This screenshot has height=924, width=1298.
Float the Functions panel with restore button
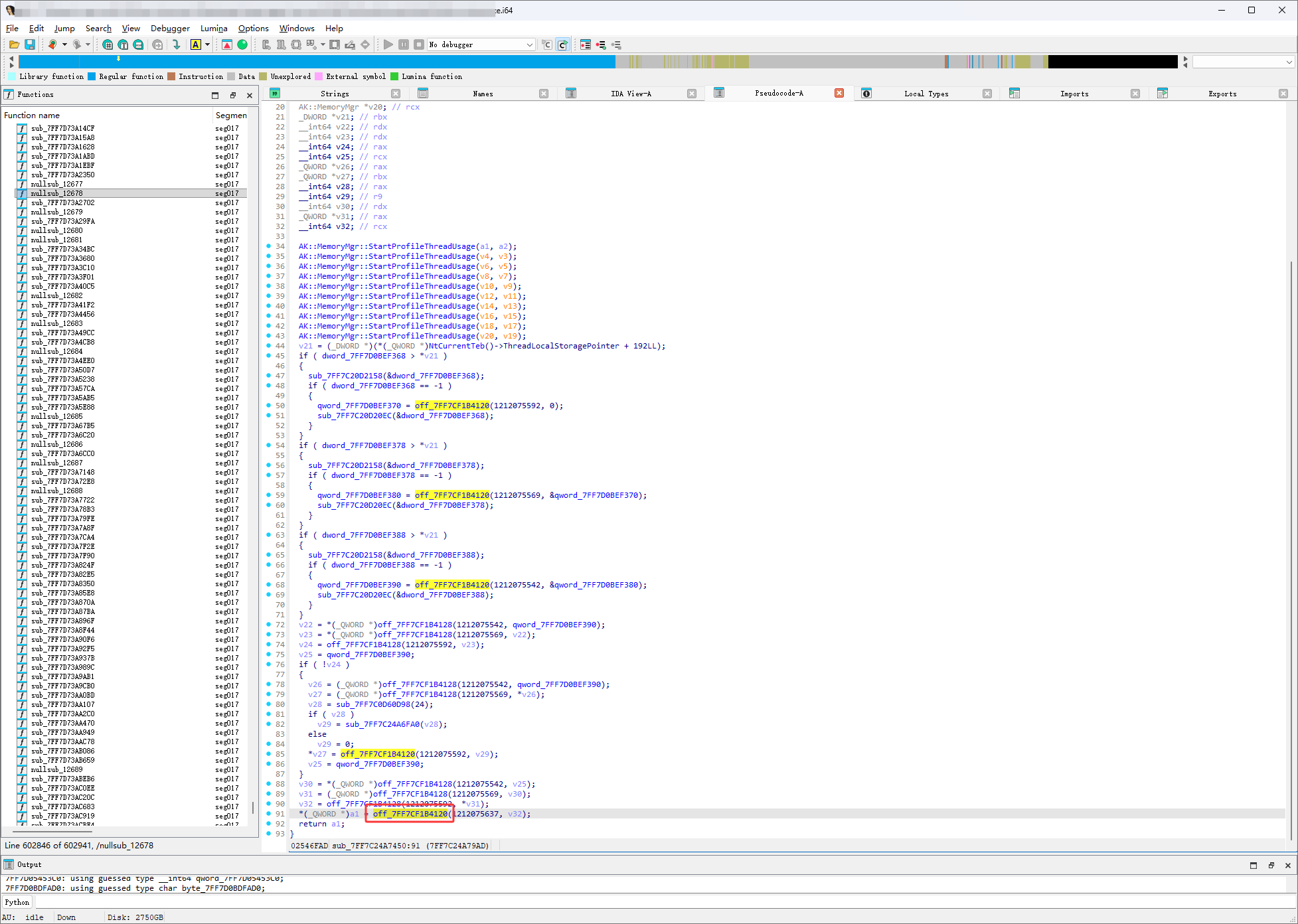pyautogui.click(x=232, y=95)
